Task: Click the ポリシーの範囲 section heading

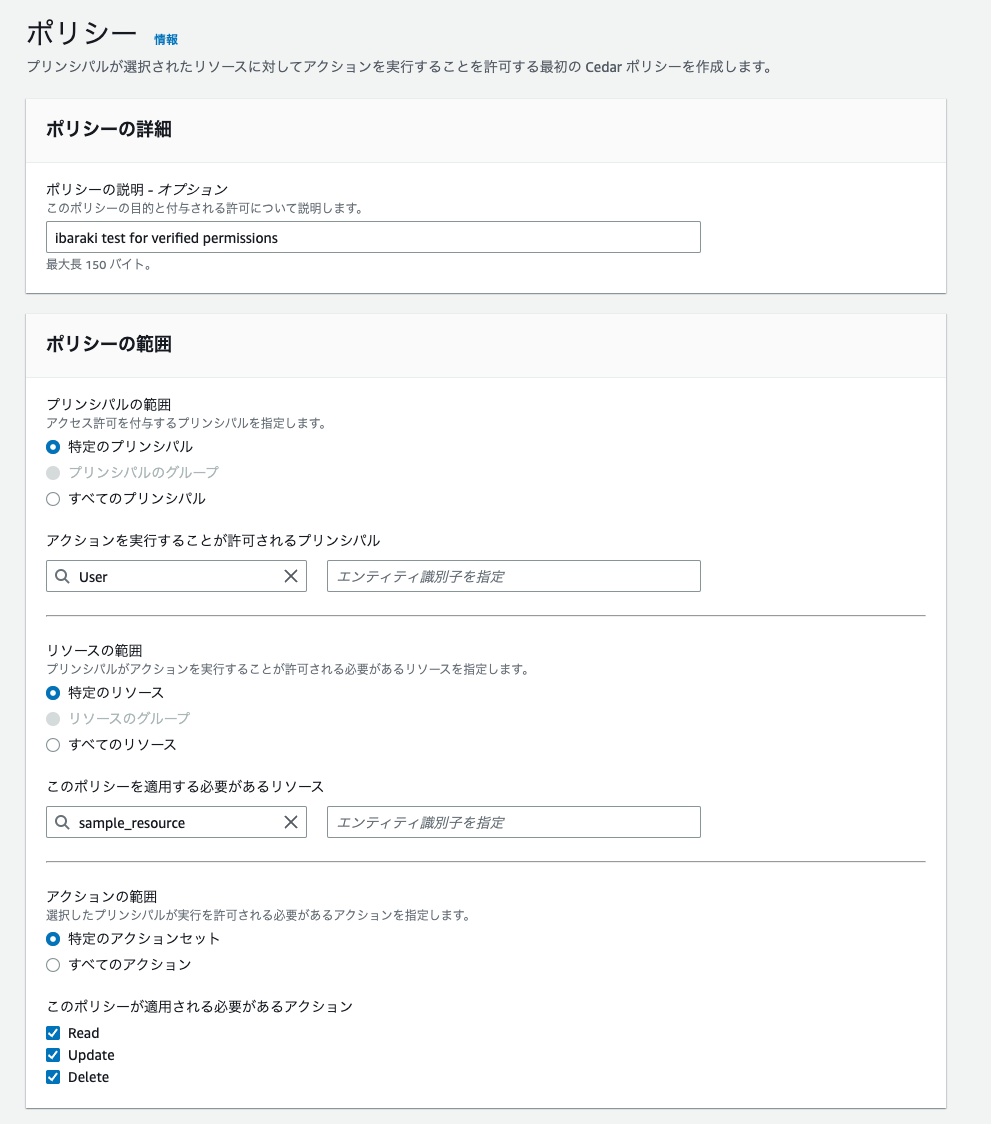Action: 109,344
